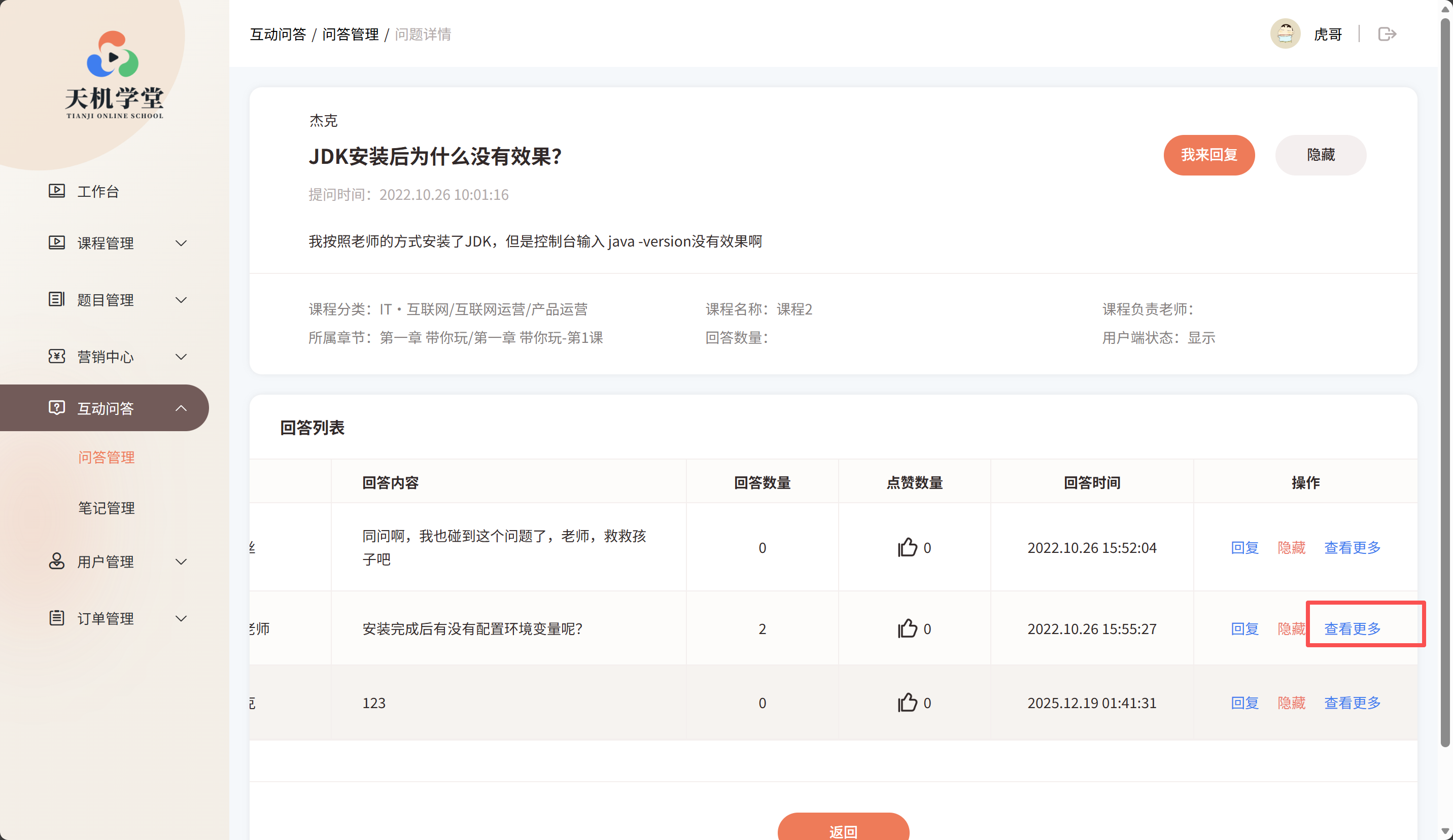Image resolution: width=1453 pixels, height=840 pixels.
Task: Click the logout icon next to 虎哥
Action: pos(1387,34)
